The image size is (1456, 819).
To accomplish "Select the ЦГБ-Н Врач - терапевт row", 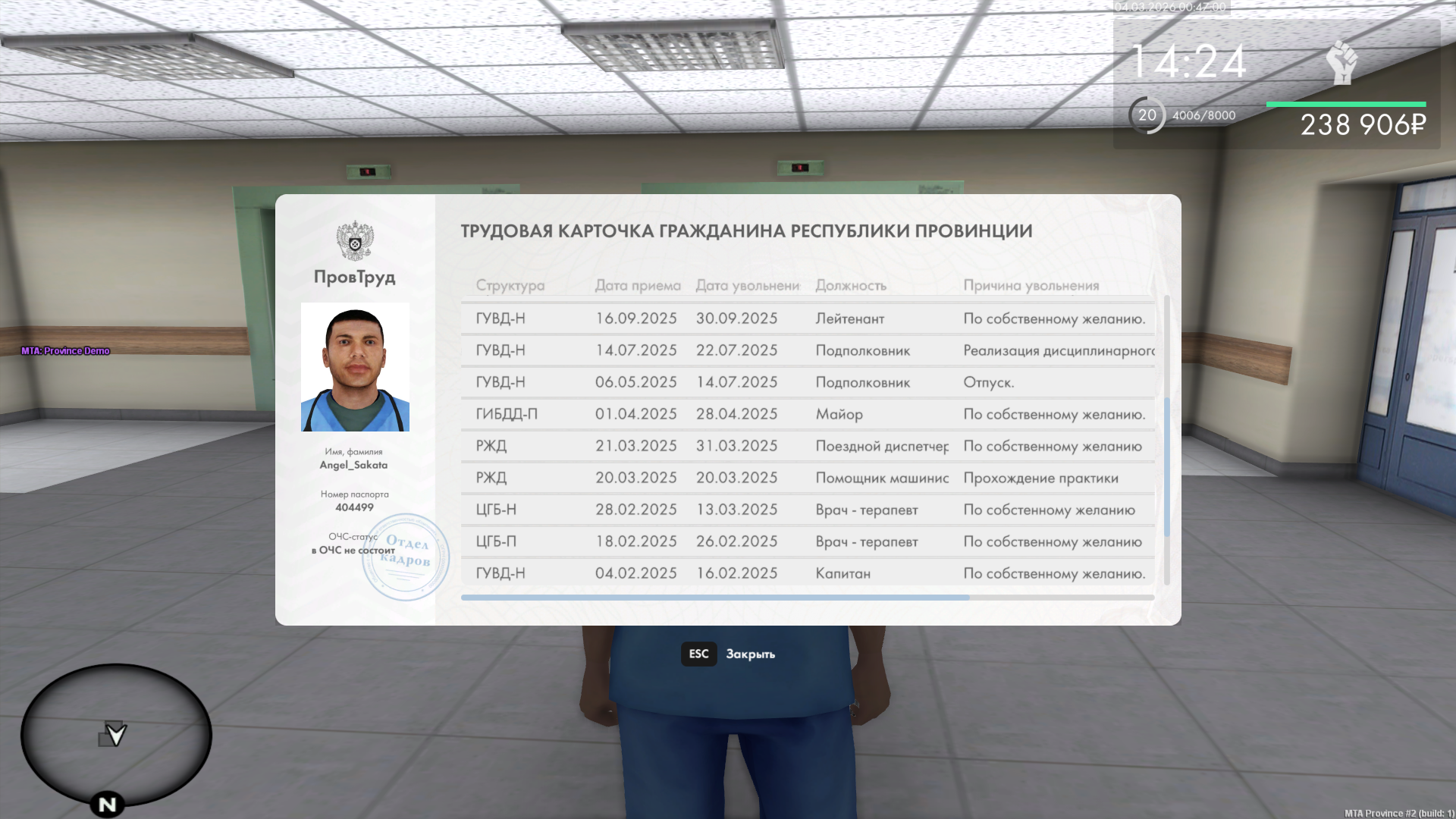I will (808, 510).
